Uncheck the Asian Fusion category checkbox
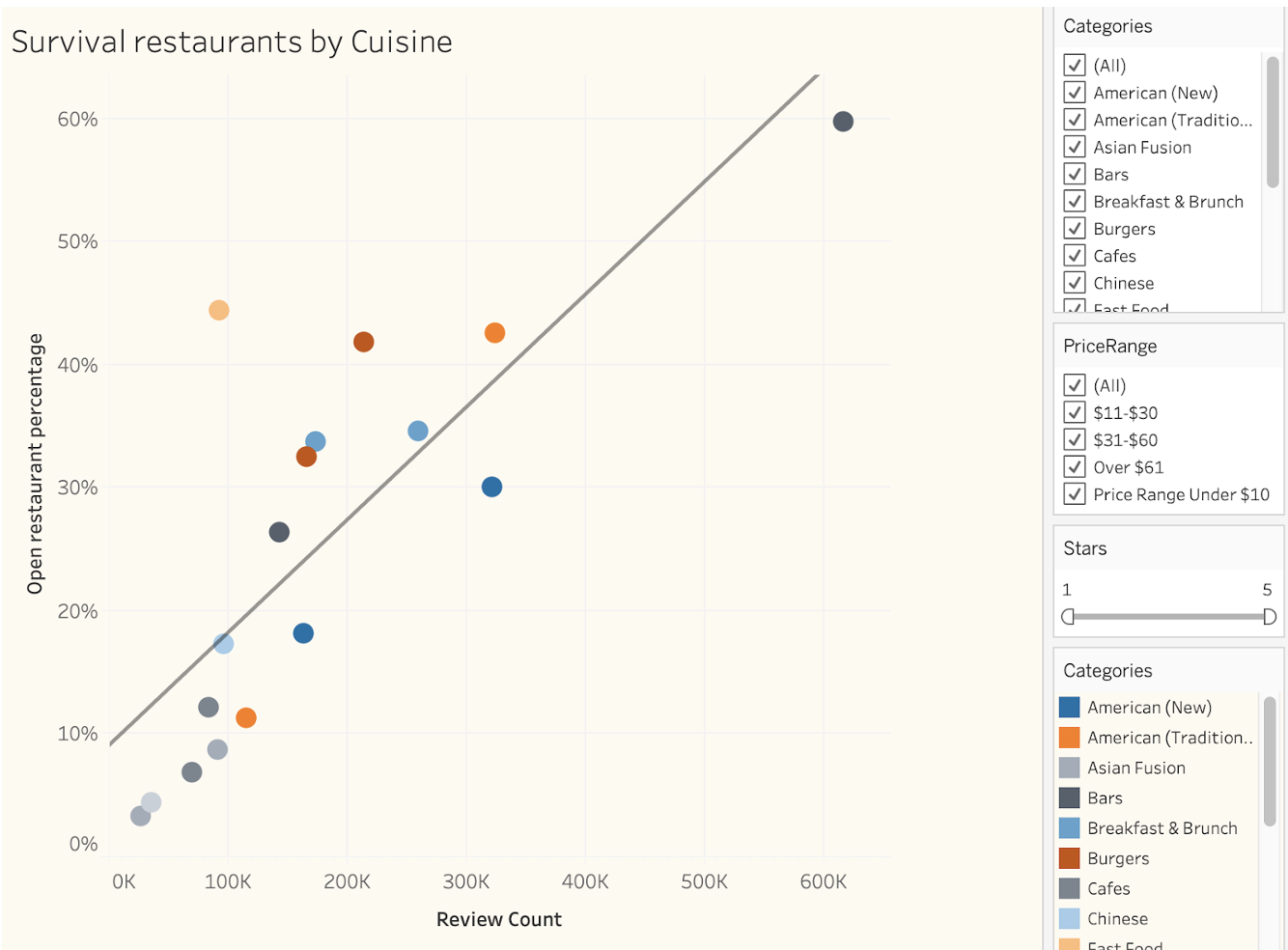This screenshot has height=950, width=1288. 1074,147
